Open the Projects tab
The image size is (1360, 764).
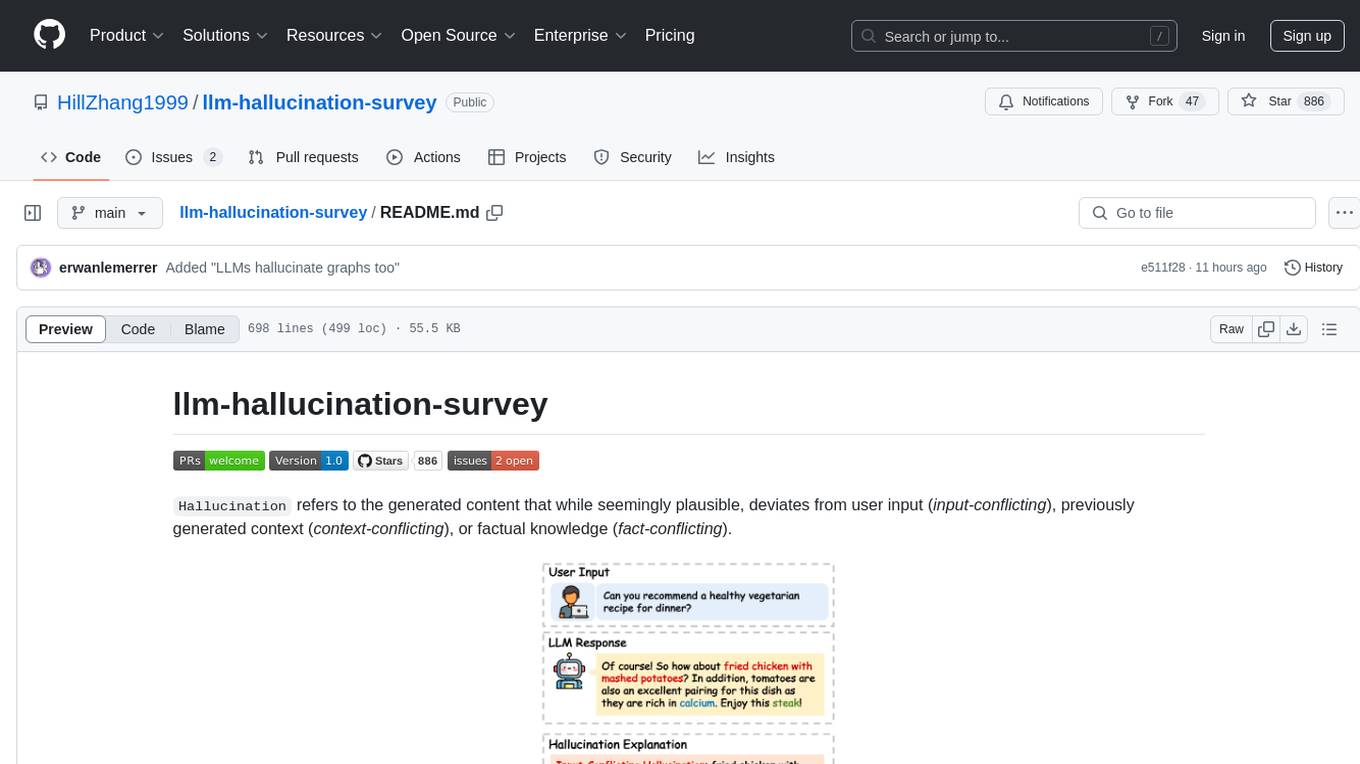(x=527, y=157)
